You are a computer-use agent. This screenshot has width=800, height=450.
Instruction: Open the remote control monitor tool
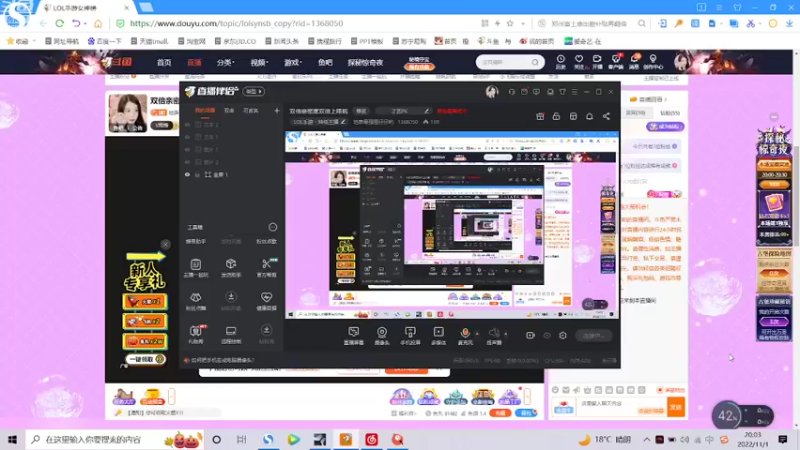coord(231,334)
